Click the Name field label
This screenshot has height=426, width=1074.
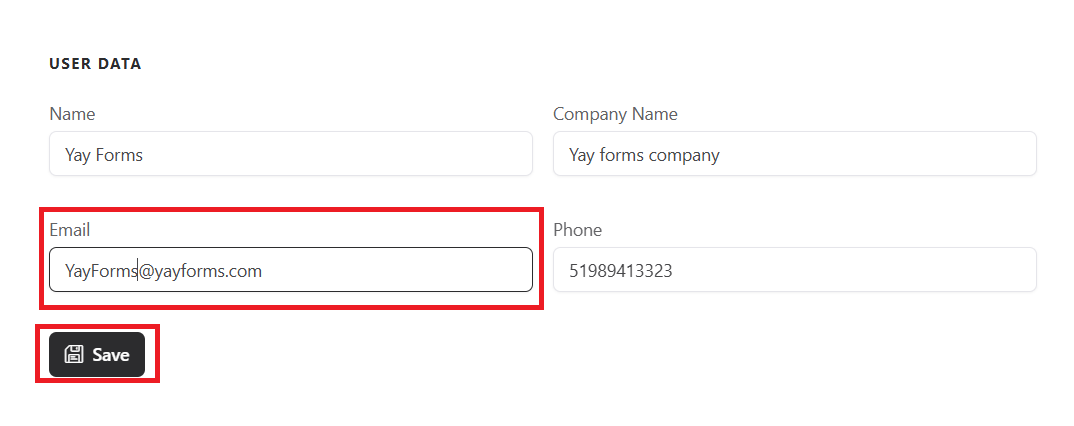tap(72, 114)
